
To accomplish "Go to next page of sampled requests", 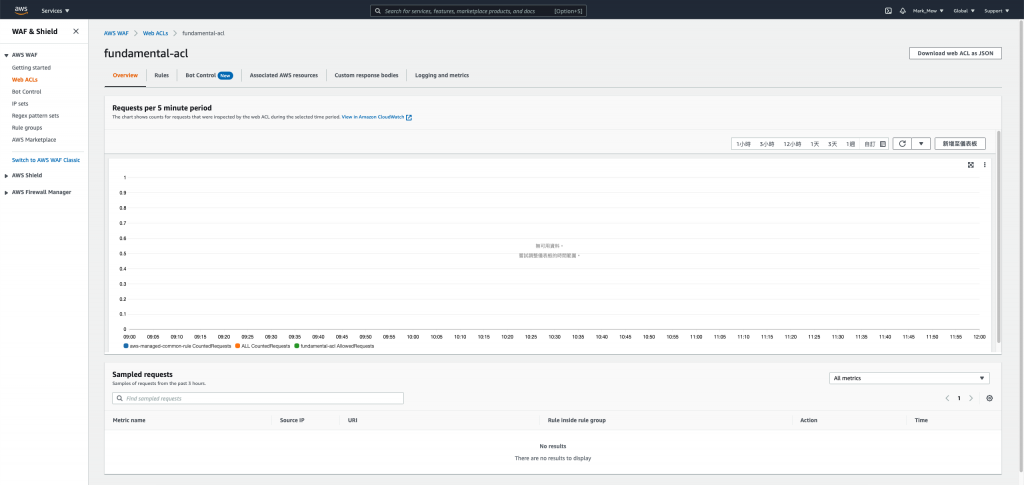I will tap(970, 398).
